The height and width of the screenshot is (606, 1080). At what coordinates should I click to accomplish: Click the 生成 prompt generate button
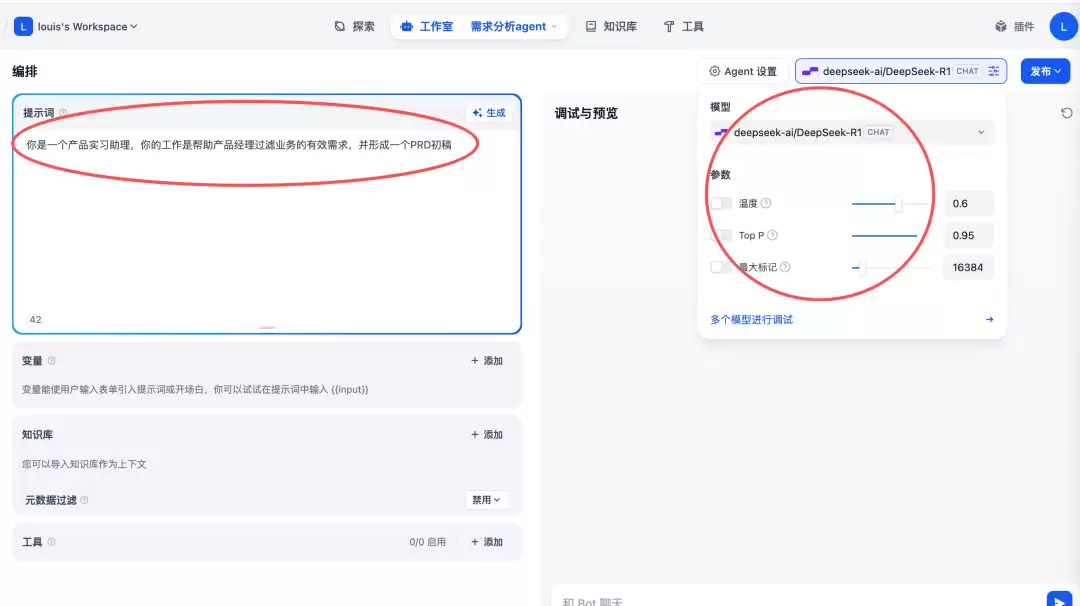tap(489, 113)
